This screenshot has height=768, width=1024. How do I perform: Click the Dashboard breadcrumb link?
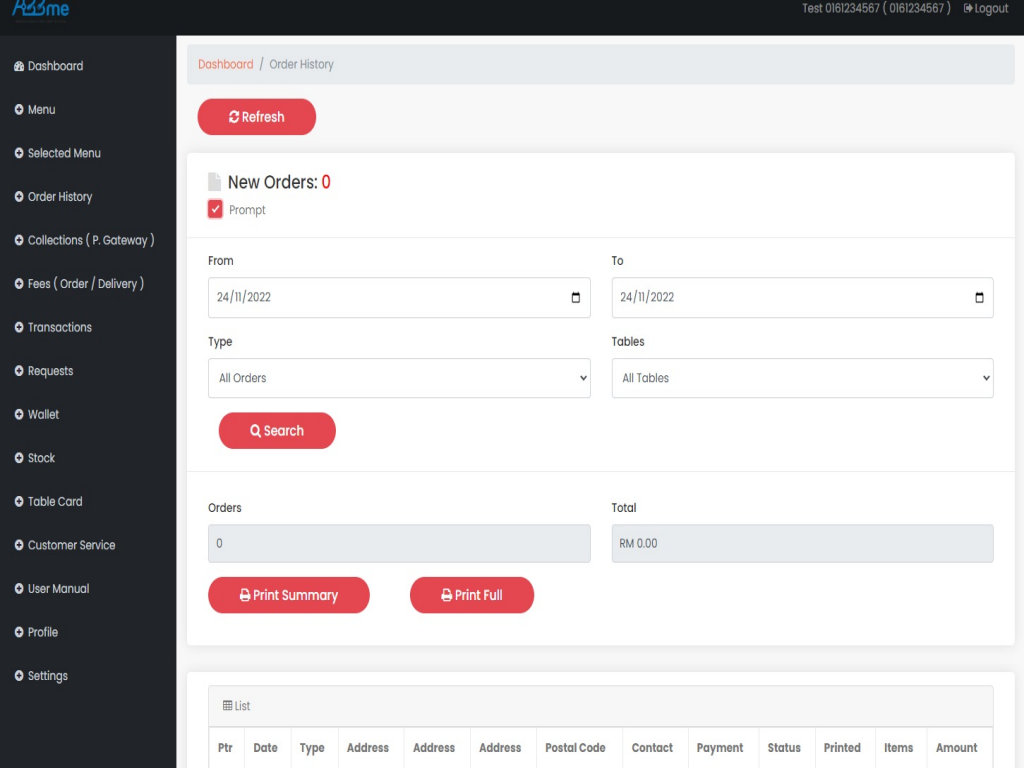pyautogui.click(x=225, y=64)
